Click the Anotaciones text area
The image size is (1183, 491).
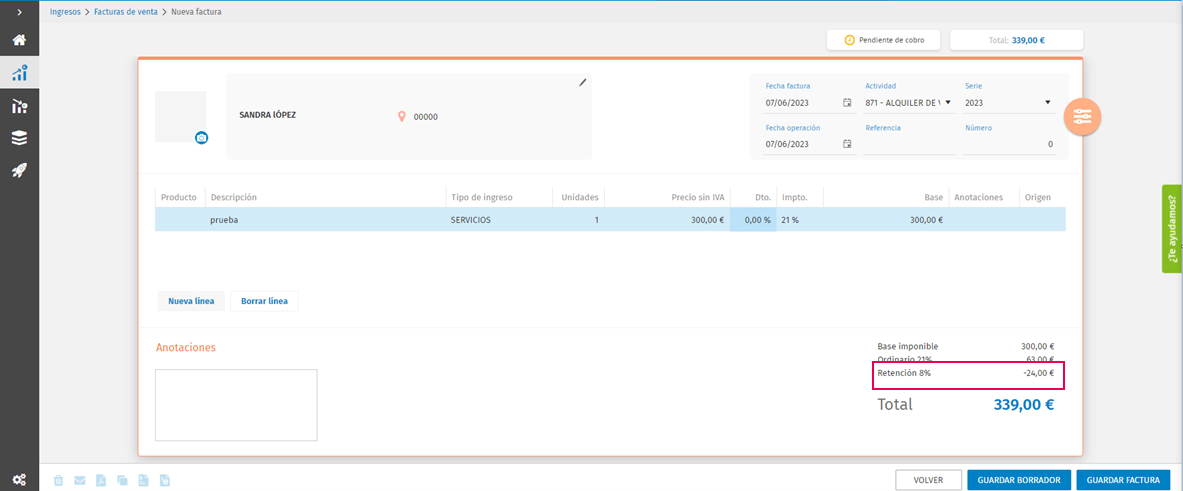coord(236,405)
